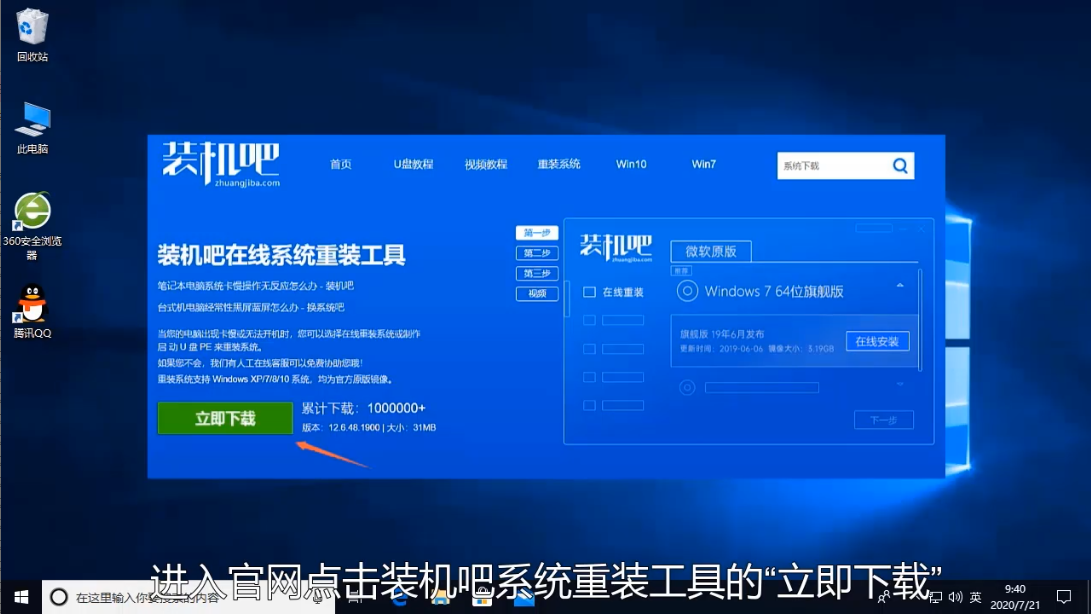Click the version text 12.6.48.1900
The height and width of the screenshot is (614, 1091).
click(354, 427)
